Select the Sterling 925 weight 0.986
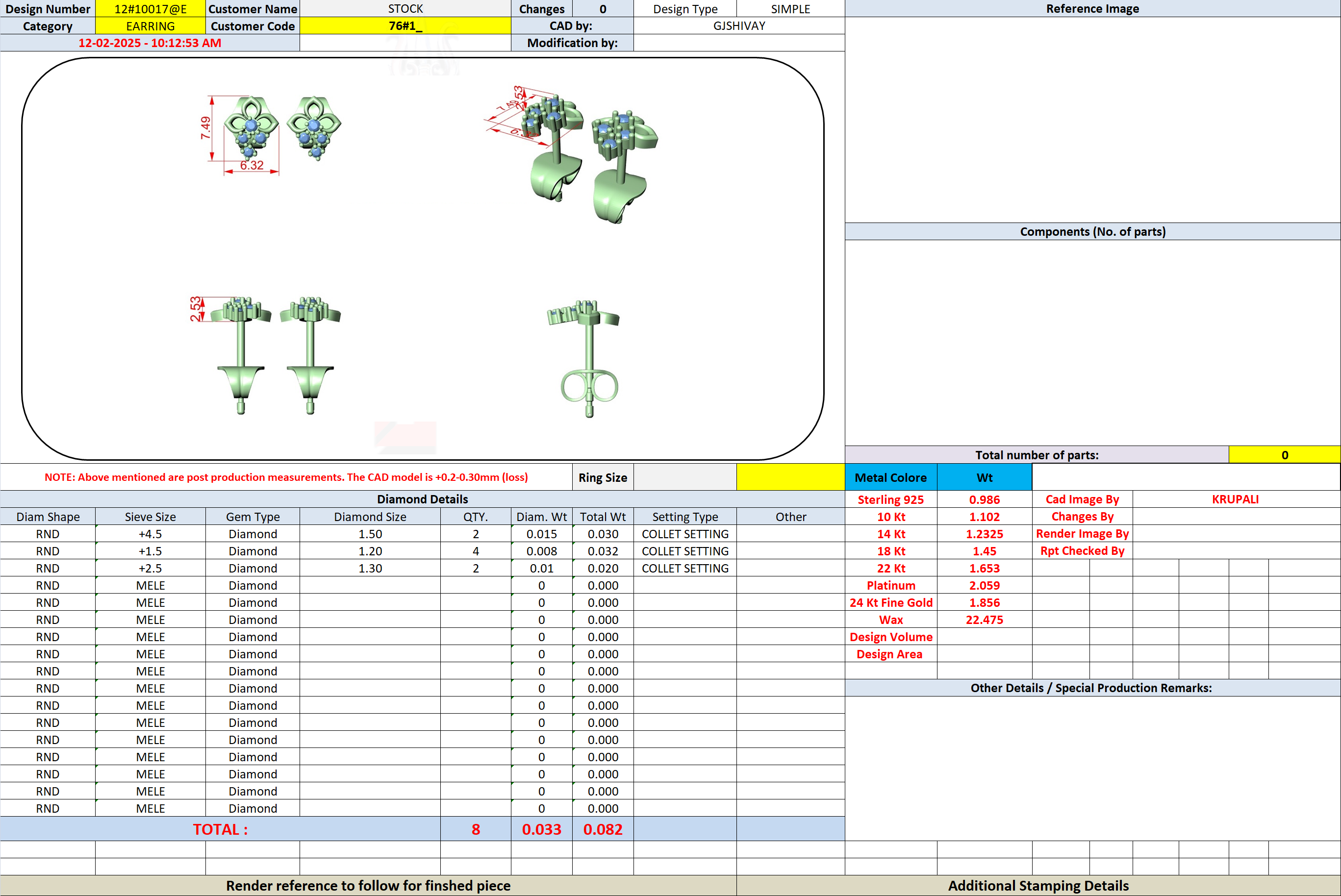 (x=985, y=499)
